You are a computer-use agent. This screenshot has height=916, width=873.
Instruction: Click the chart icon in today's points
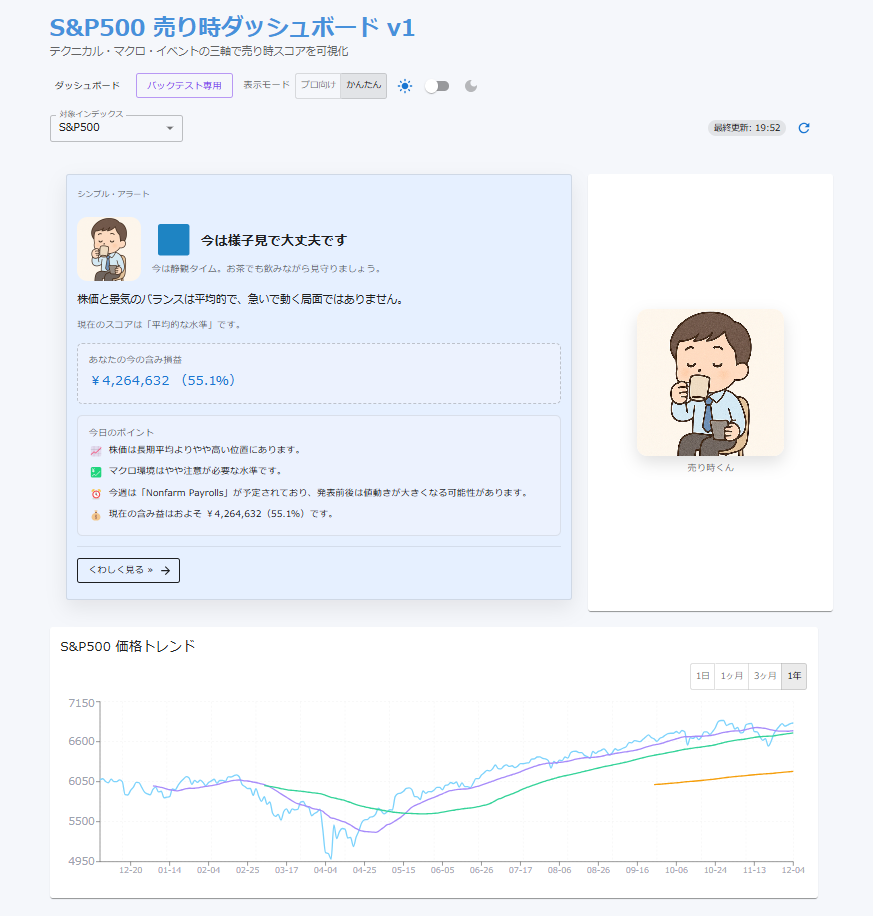[x=96, y=451]
